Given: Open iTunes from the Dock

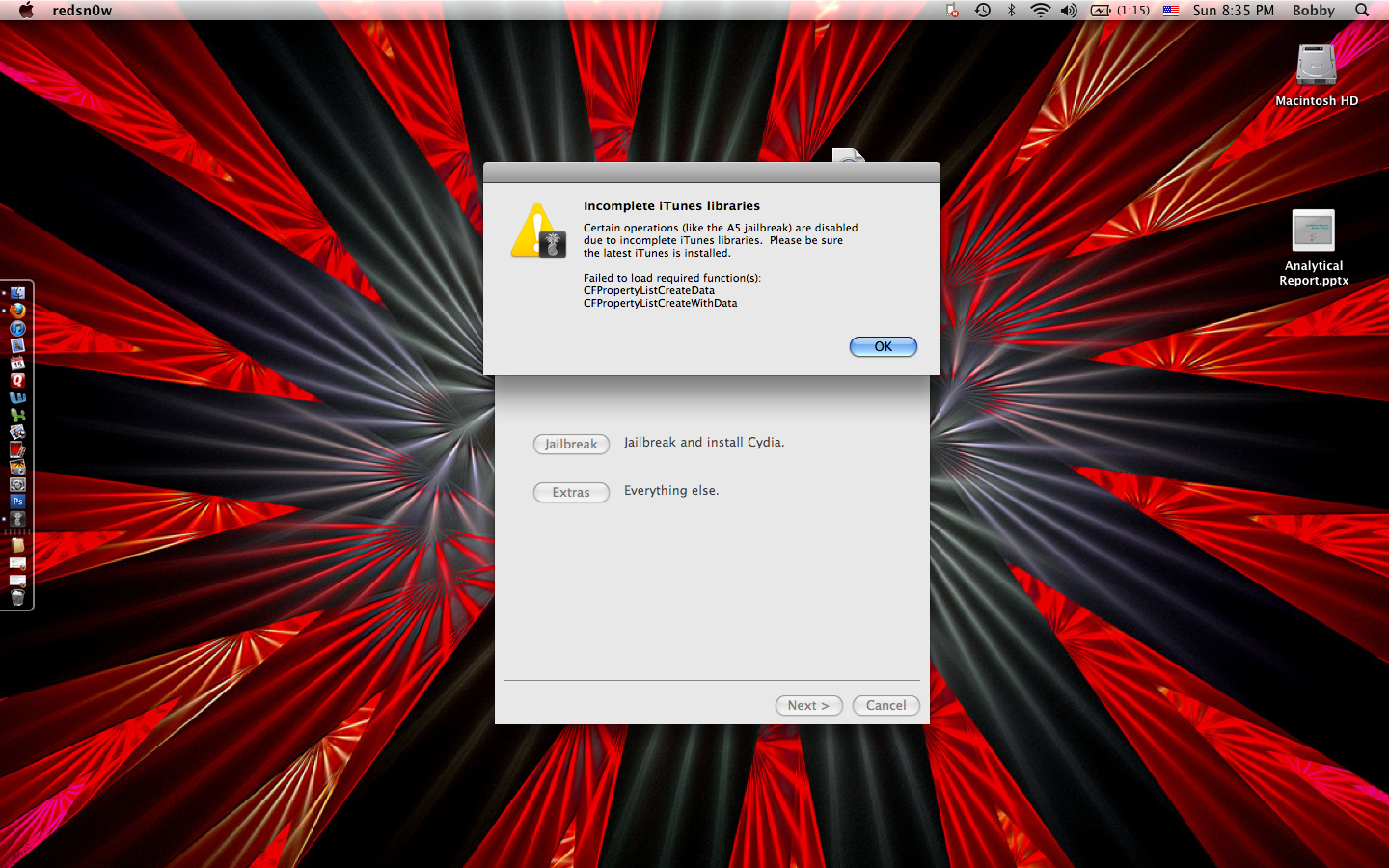Looking at the screenshot, I should (x=17, y=328).
